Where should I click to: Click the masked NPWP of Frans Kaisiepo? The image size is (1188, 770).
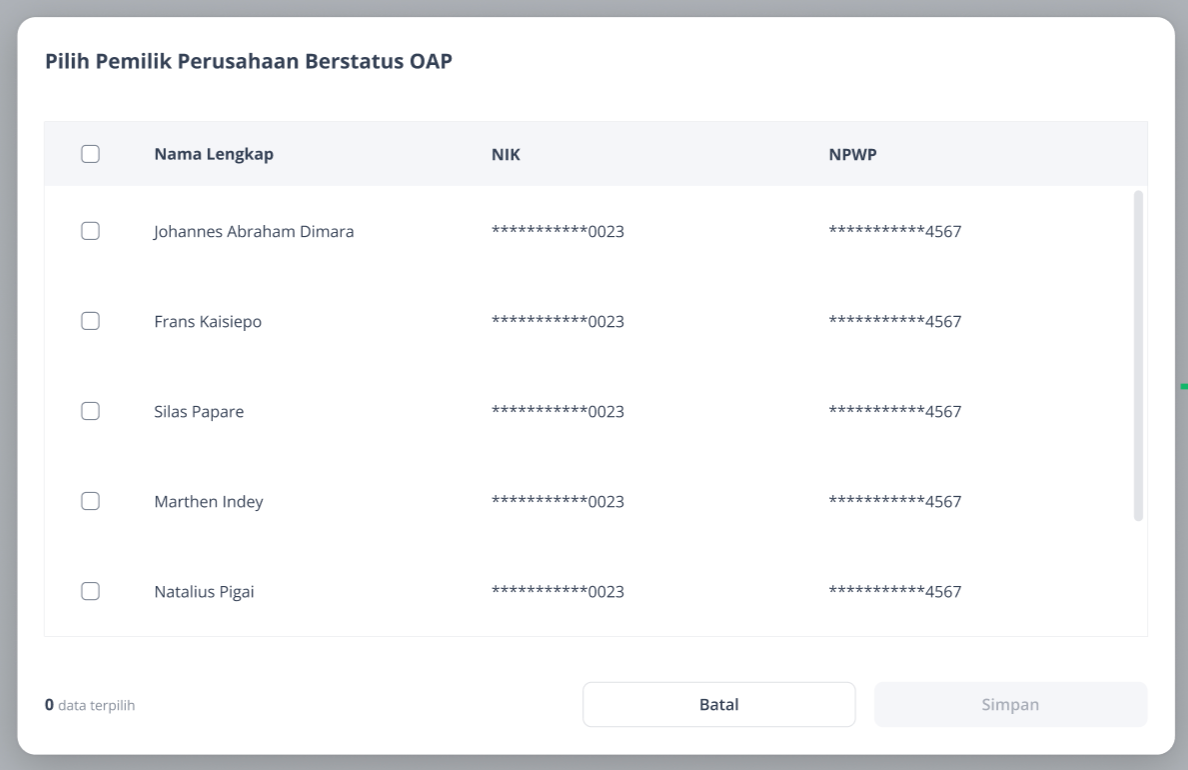(895, 321)
